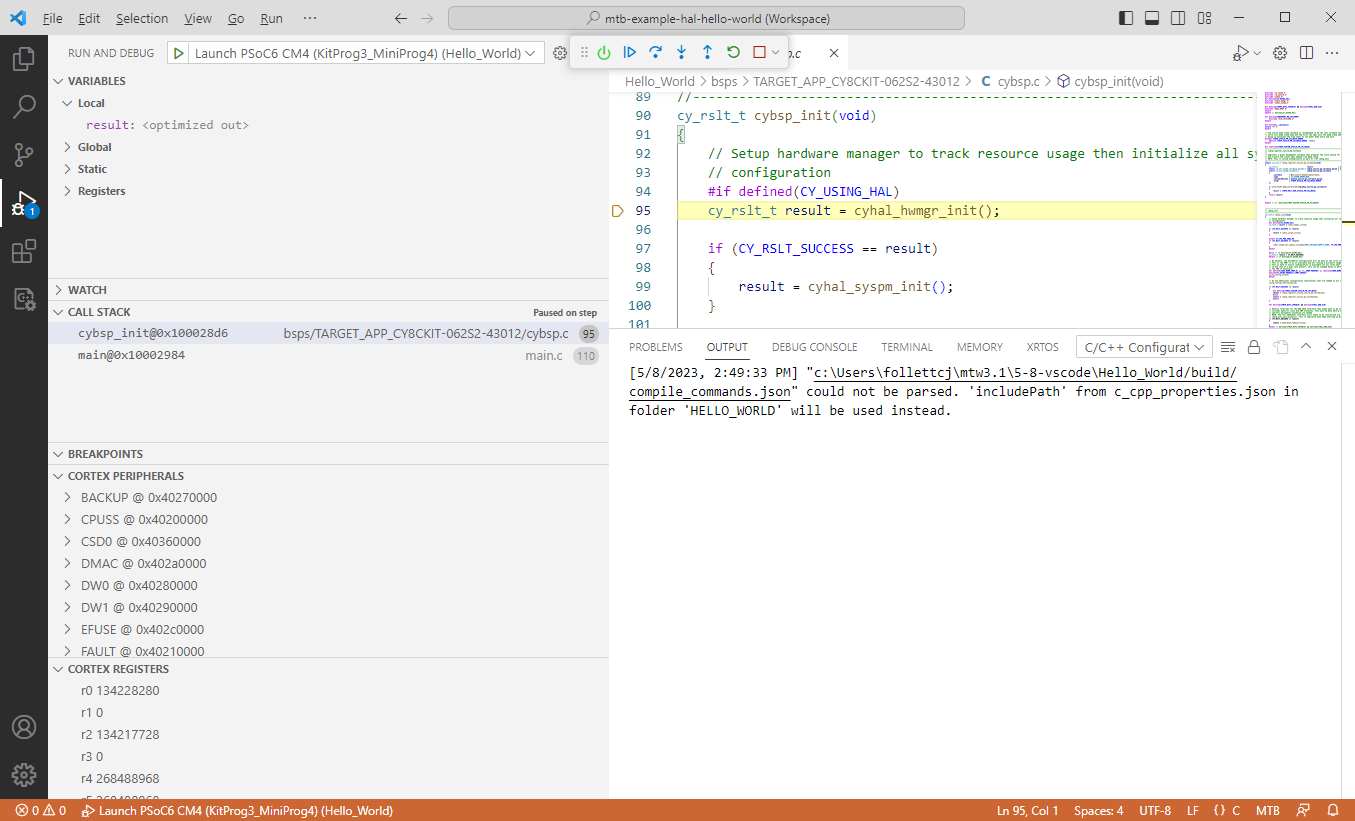Image resolution: width=1355 pixels, height=821 pixels.
Task: Toggle the secondary side bar layout icon
Action: tap(1178, 18)
